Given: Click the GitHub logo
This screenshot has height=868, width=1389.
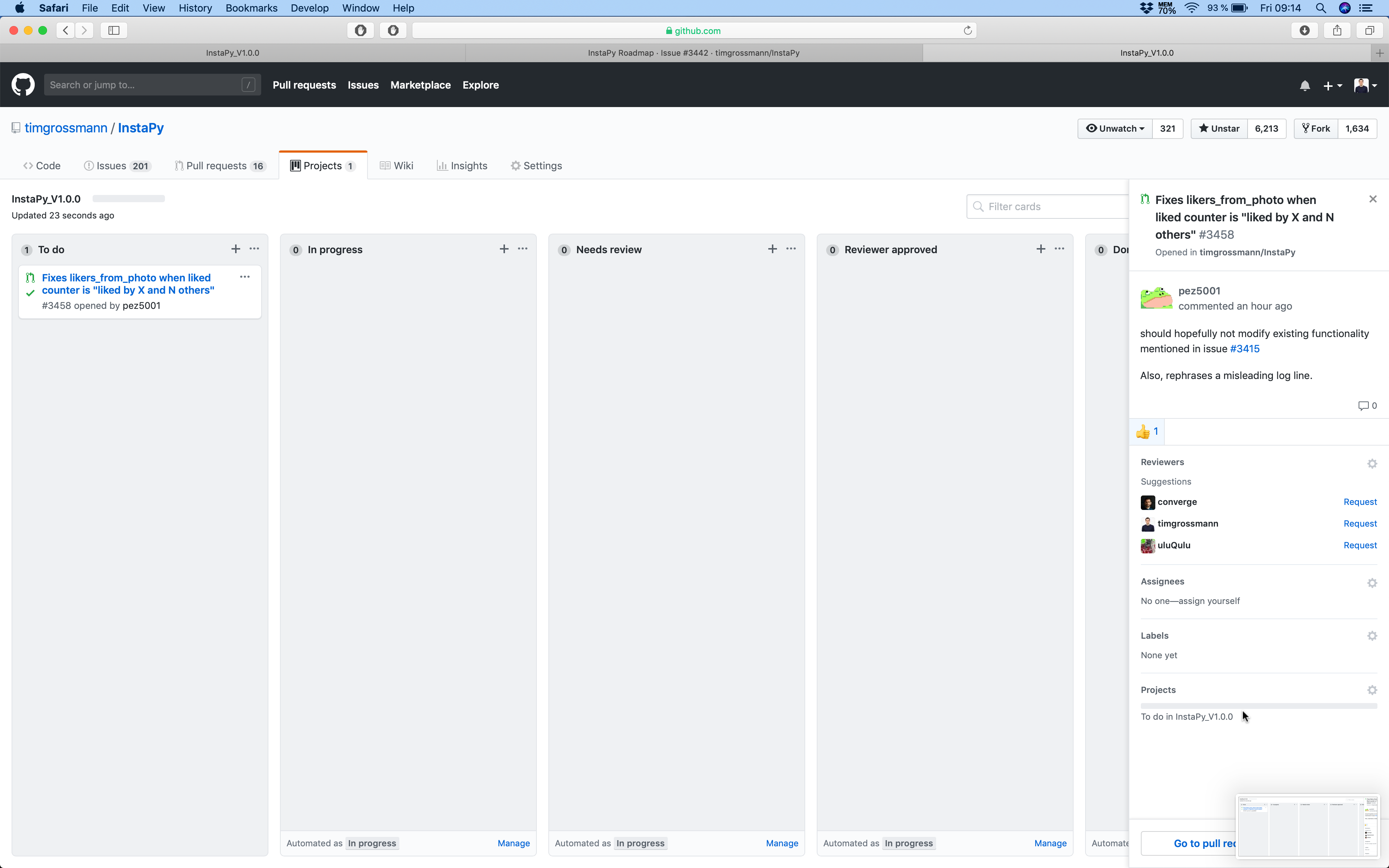Looking at the screenshot, I should [23, 84].
